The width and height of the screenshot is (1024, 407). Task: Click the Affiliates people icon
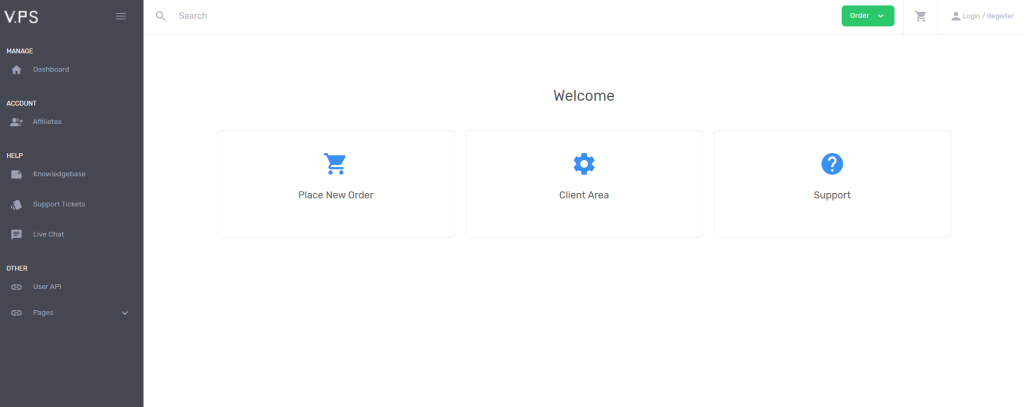pyautogui.click(x=16, y=122)
